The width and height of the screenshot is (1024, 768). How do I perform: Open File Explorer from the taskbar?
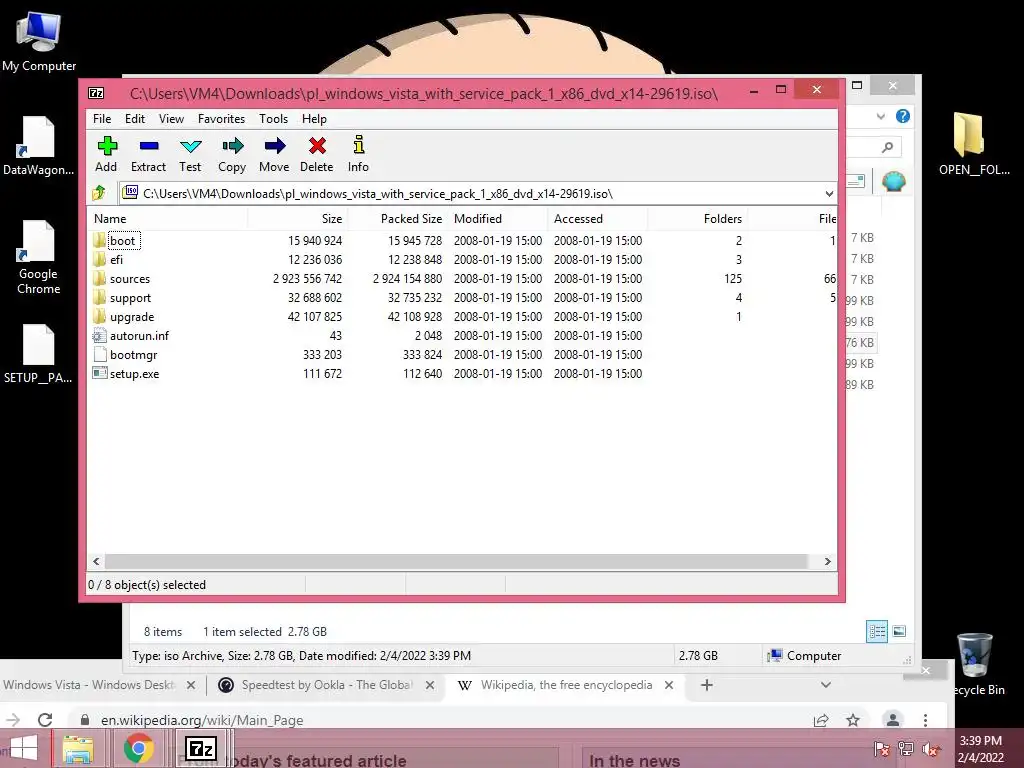point(78,748)
